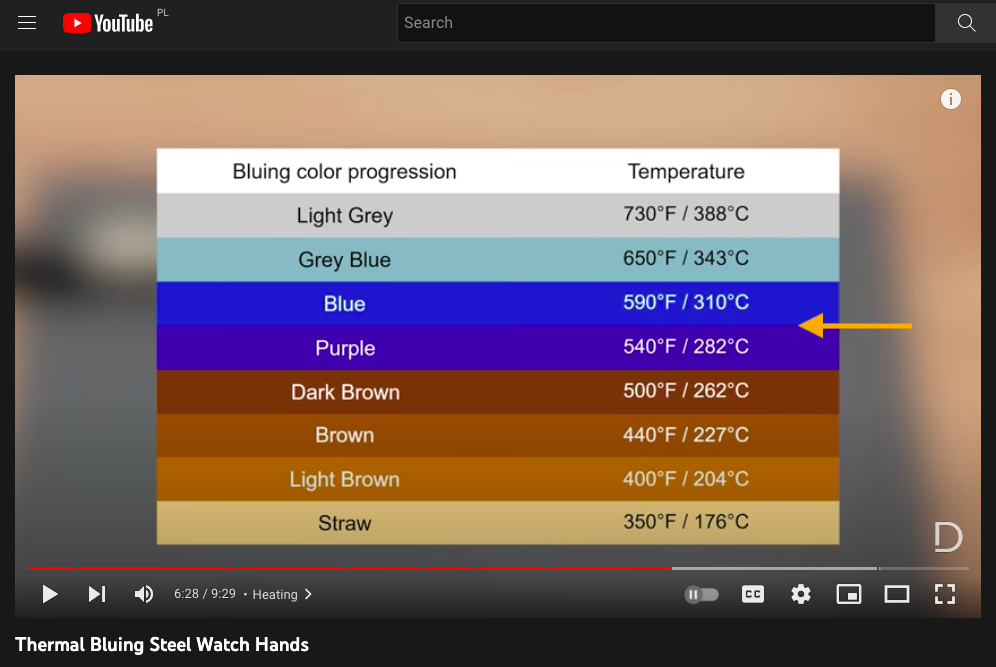Screen dimensions: 996x667
Task: Open the closed captions (CC) option
Action: pos(752,594)
